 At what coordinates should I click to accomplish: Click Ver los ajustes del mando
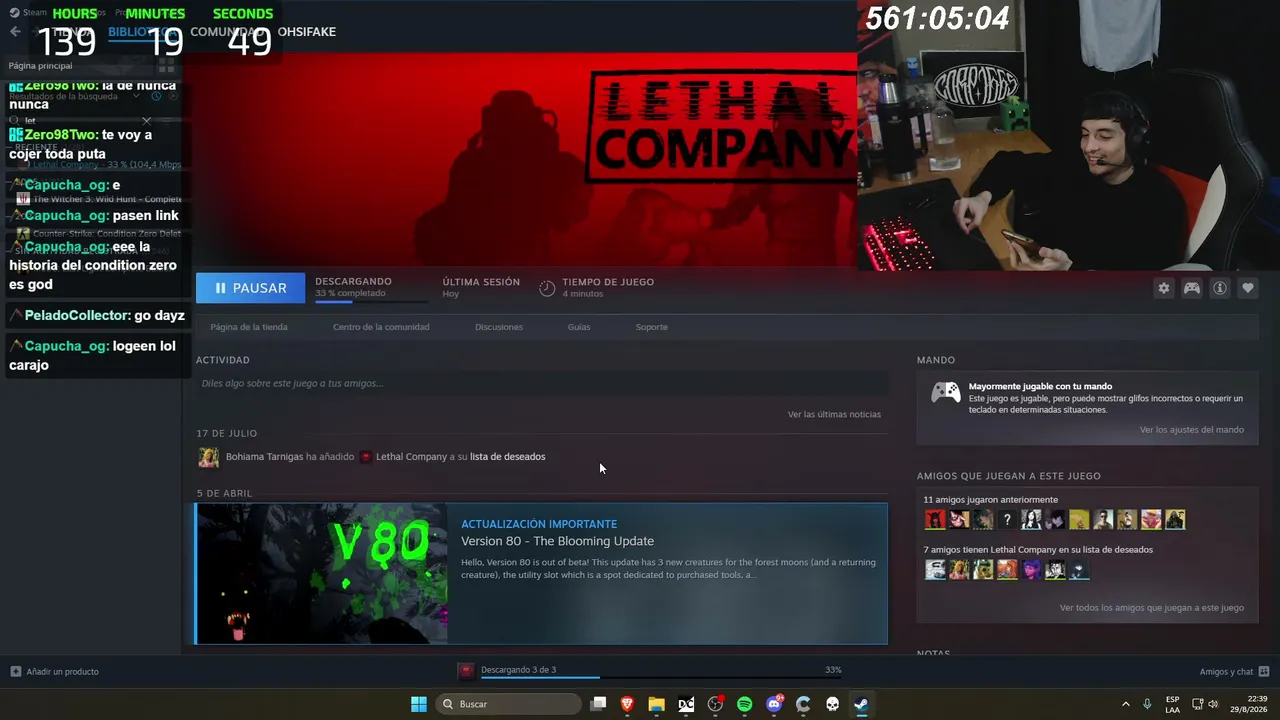click(x=1192, y=430)
